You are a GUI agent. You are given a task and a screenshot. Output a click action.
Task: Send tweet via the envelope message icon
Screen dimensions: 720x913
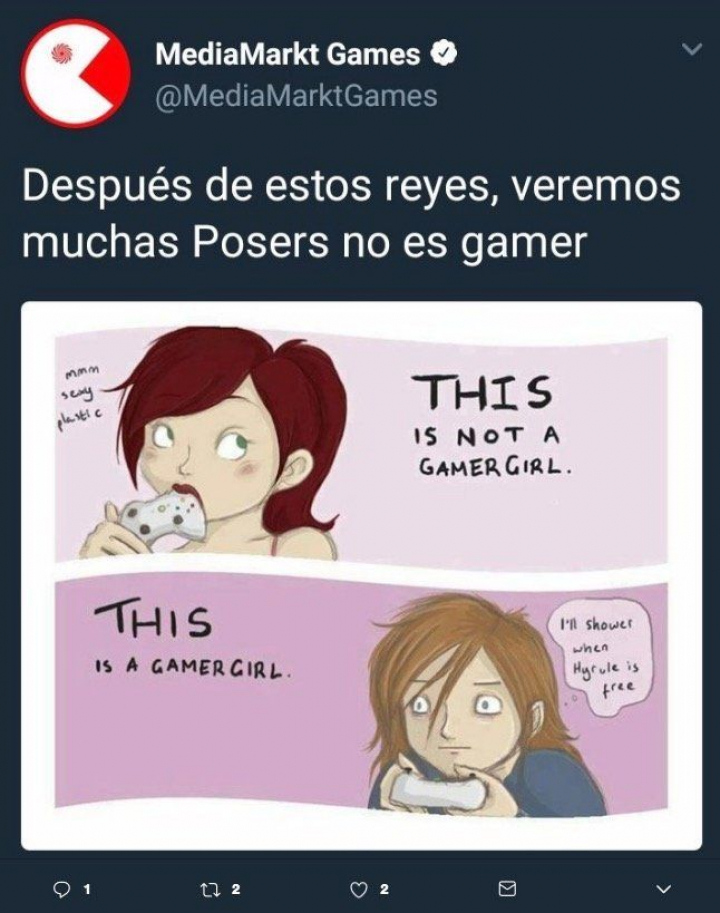tap(507, 889)
